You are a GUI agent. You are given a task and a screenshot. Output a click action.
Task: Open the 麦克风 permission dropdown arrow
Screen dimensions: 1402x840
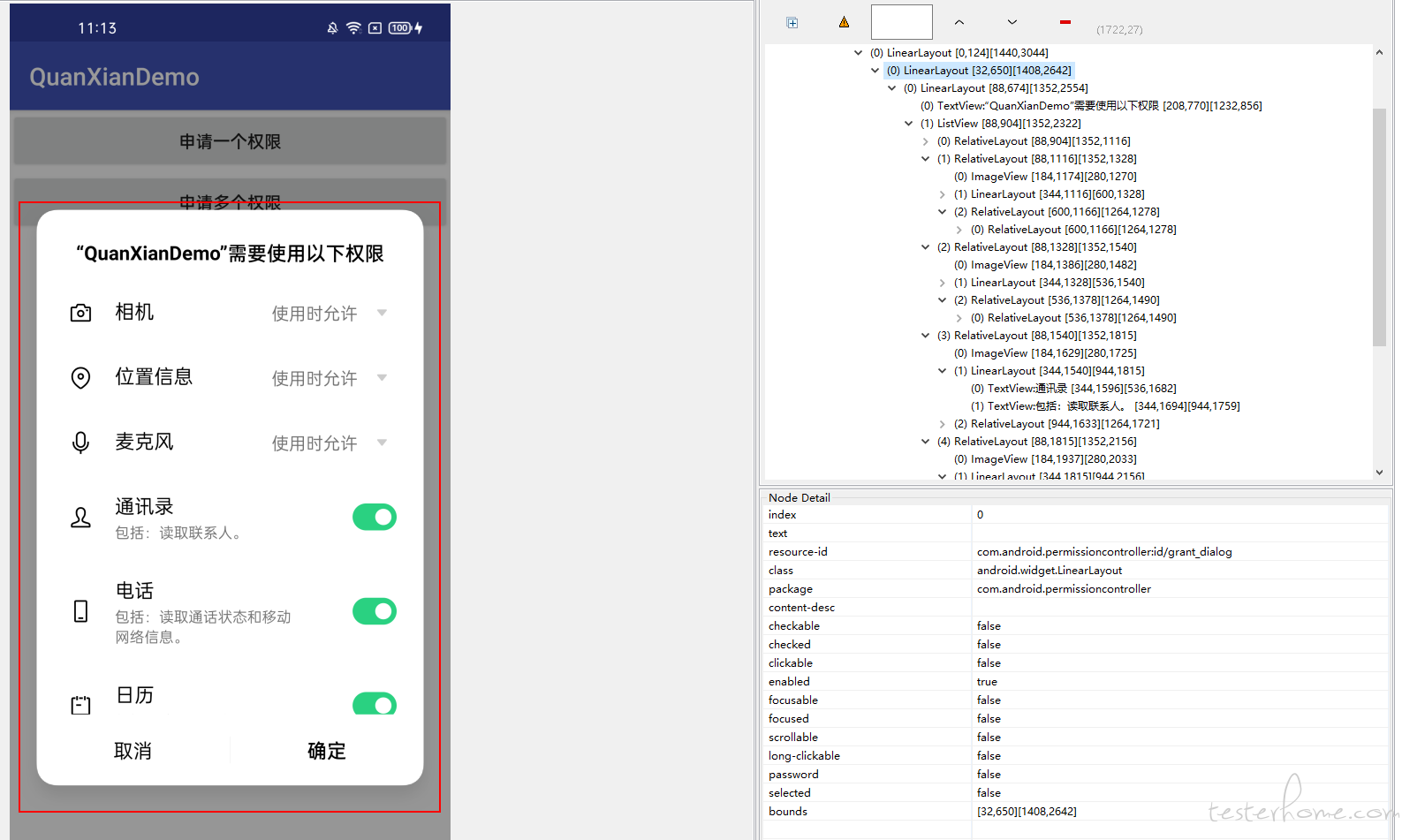pos(382,443)
